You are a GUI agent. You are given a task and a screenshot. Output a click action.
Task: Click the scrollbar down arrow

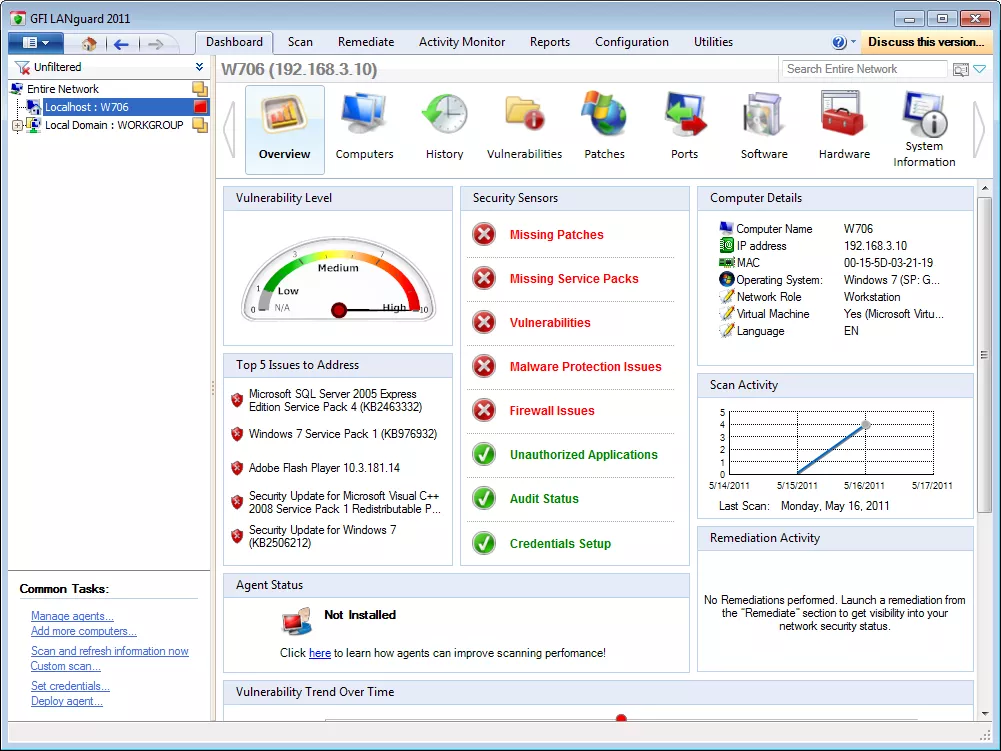(x=984, y=713)
